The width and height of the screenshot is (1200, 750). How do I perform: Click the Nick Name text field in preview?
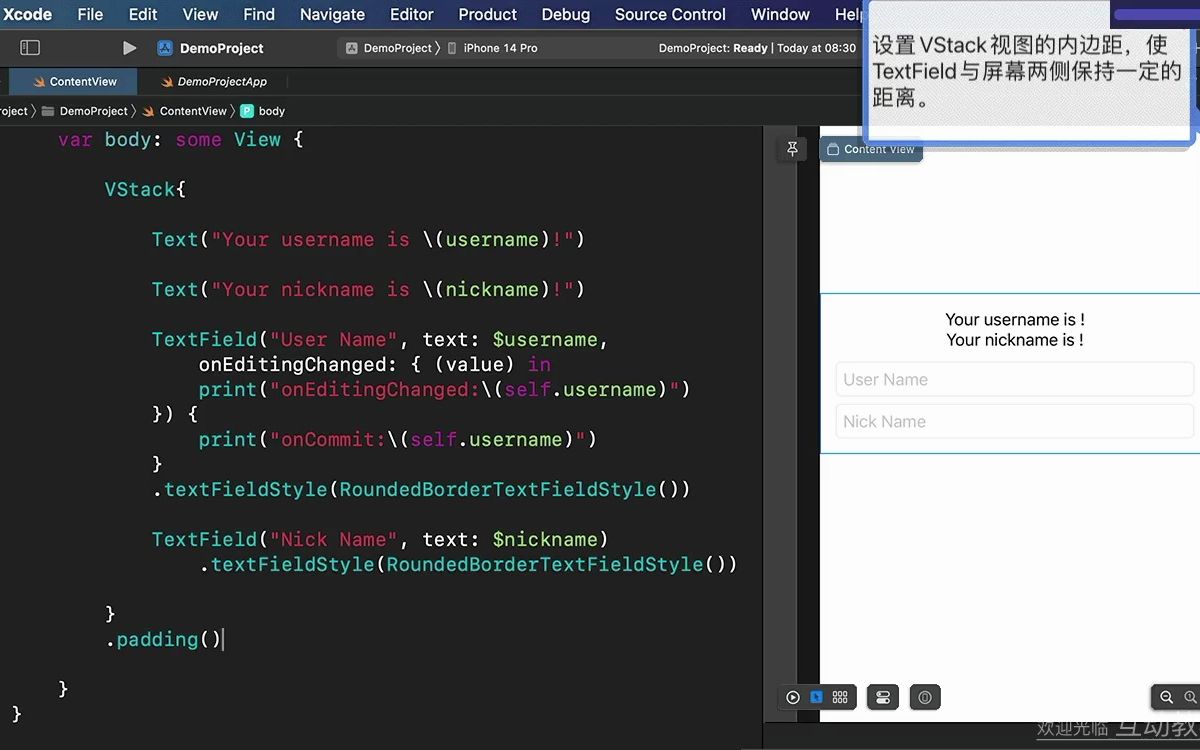(1014, 421)
